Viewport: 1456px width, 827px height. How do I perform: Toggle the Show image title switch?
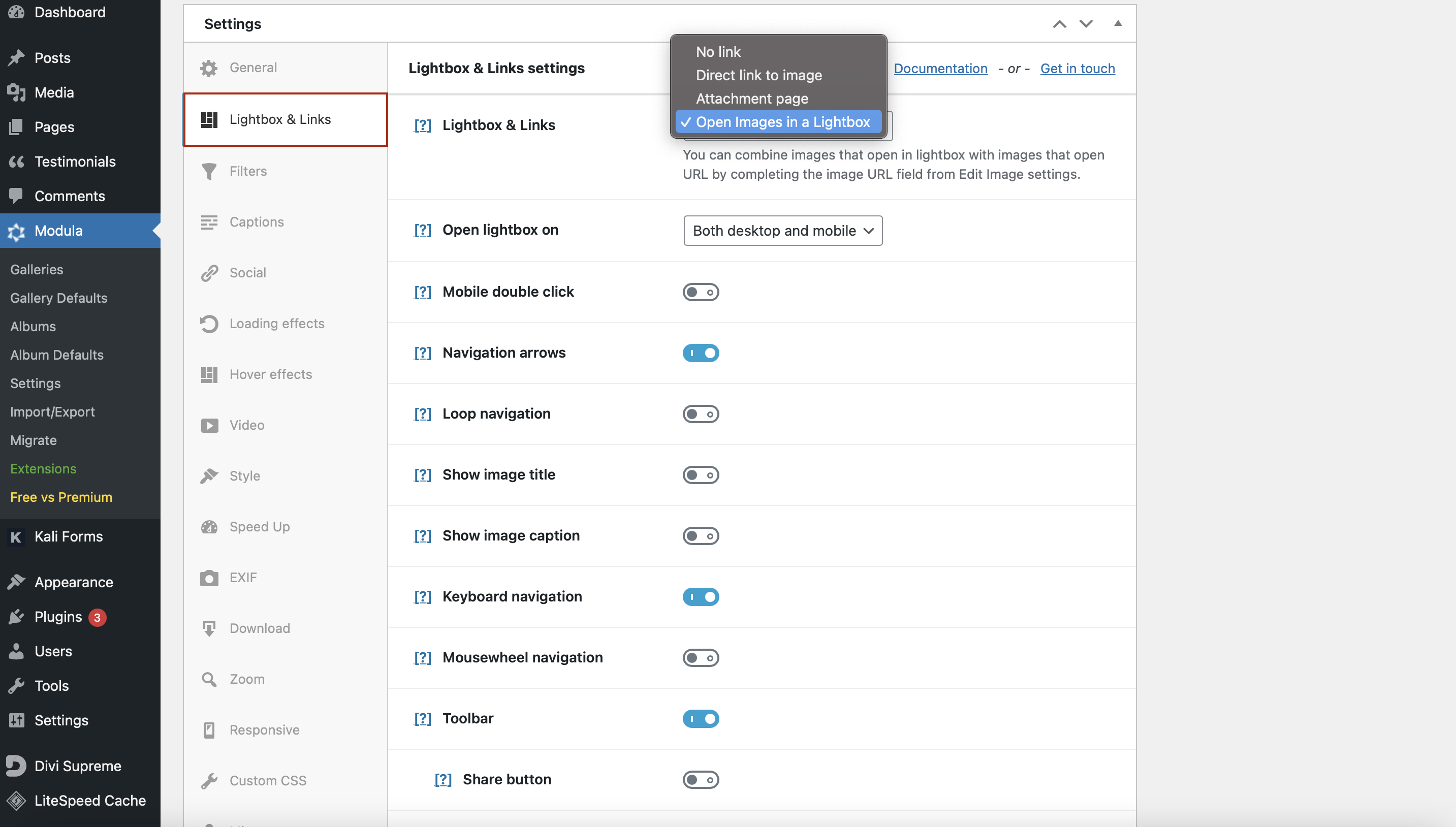tap(701, 474)
